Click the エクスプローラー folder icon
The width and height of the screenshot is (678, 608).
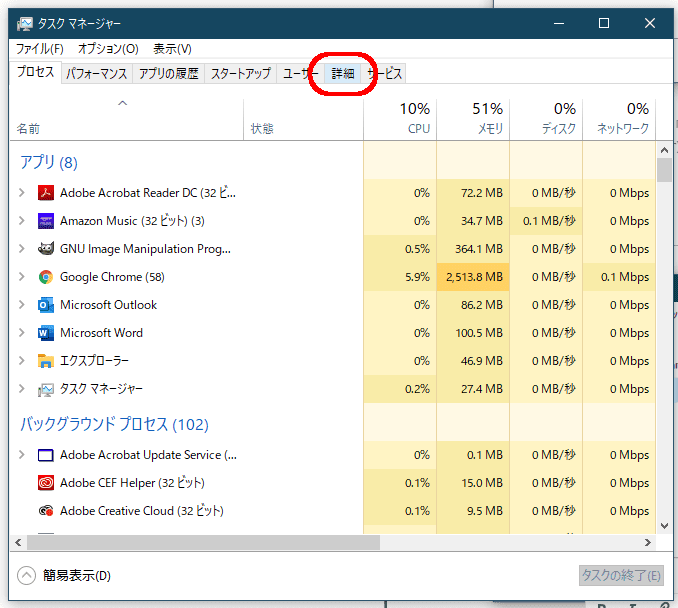coord(46,361)
